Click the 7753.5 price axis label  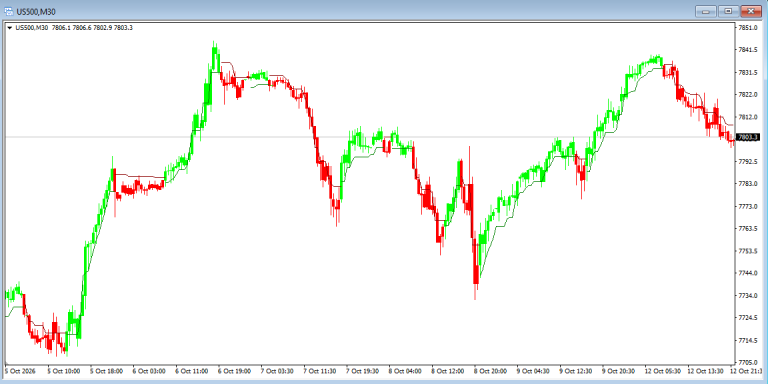click(748, 251)
